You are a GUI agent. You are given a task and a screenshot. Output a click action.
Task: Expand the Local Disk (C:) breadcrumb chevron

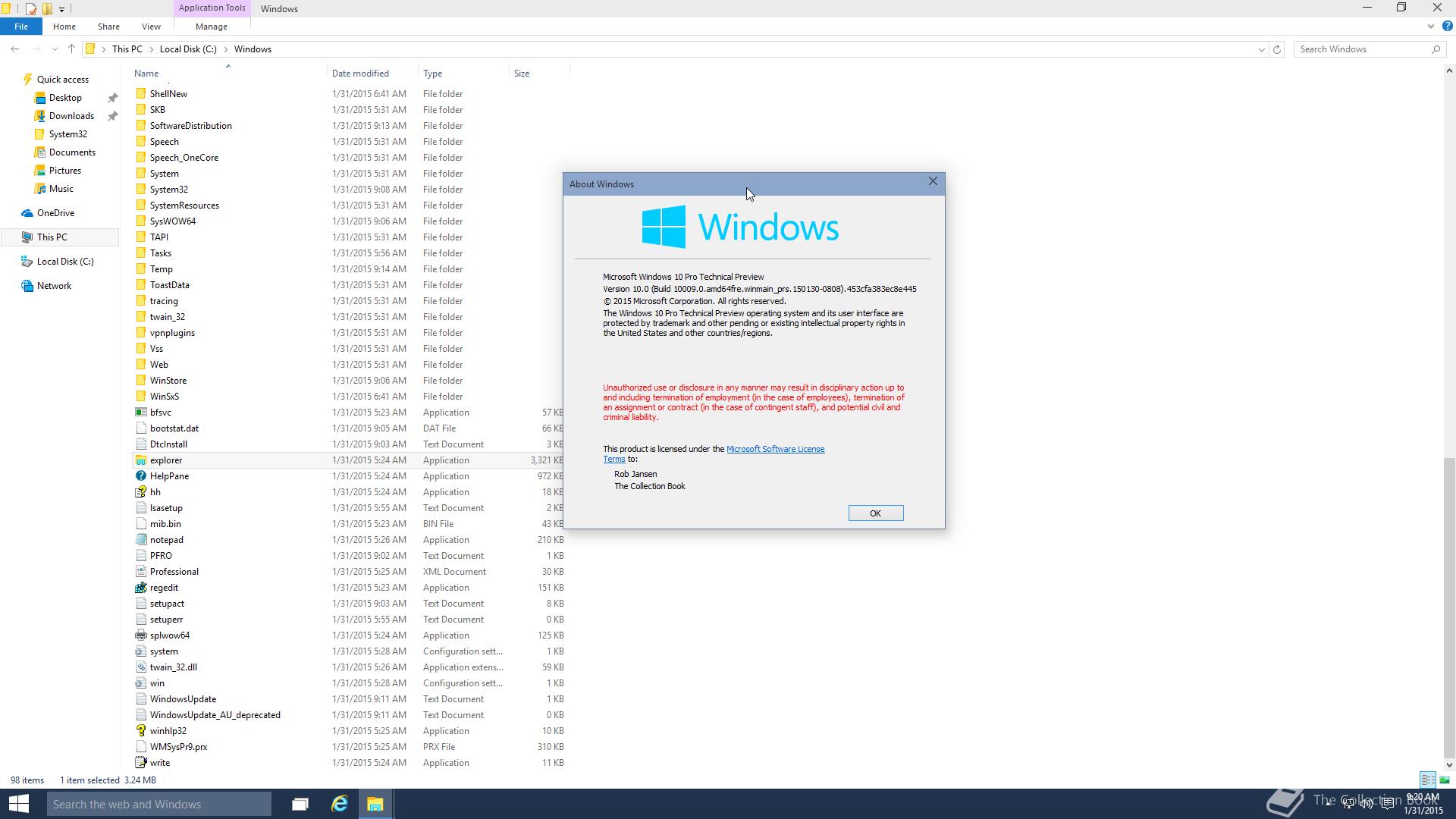[225, 49]
